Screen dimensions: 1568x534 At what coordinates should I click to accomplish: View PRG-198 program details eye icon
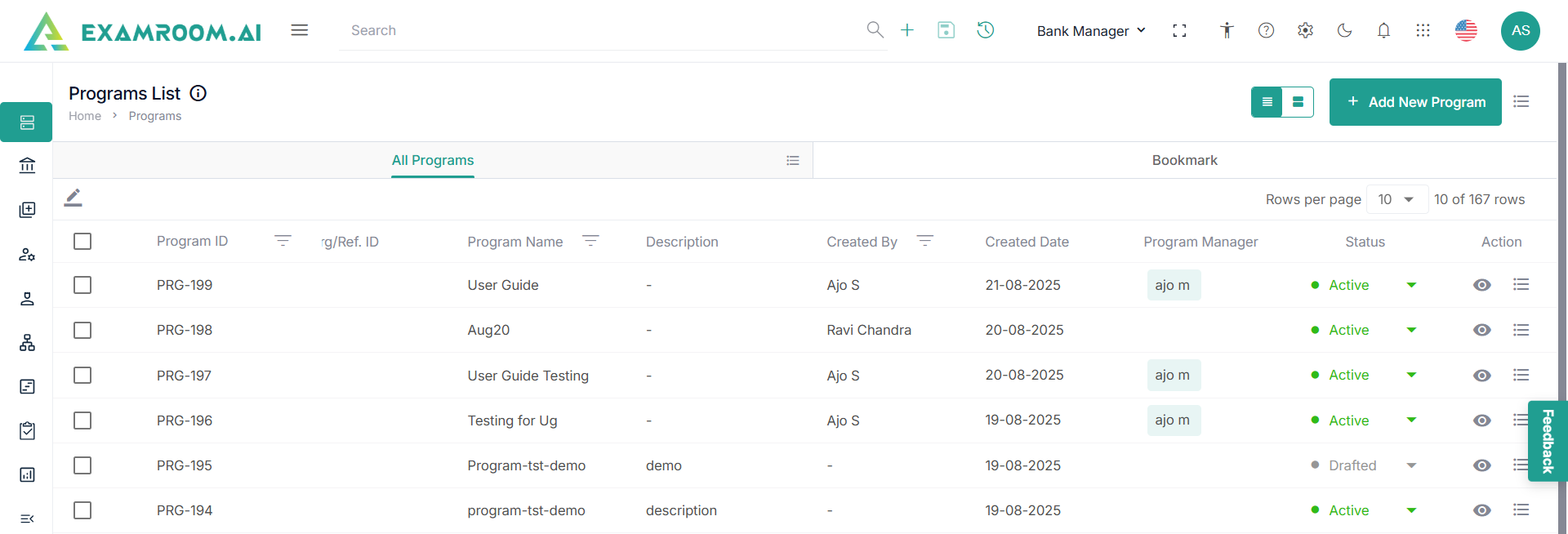click(1481, 330)
